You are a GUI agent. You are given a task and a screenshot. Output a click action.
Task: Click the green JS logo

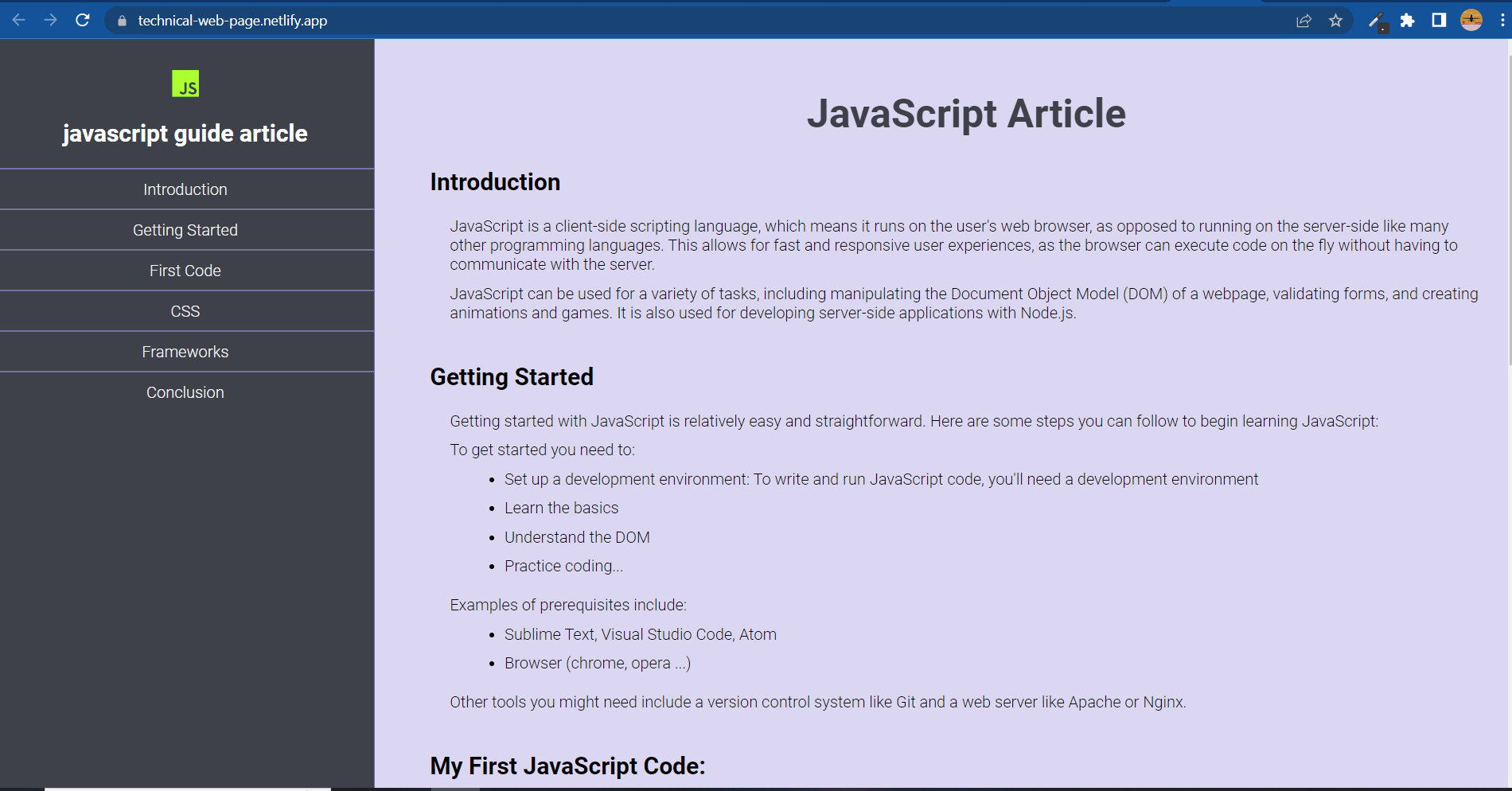coord(185,84)
